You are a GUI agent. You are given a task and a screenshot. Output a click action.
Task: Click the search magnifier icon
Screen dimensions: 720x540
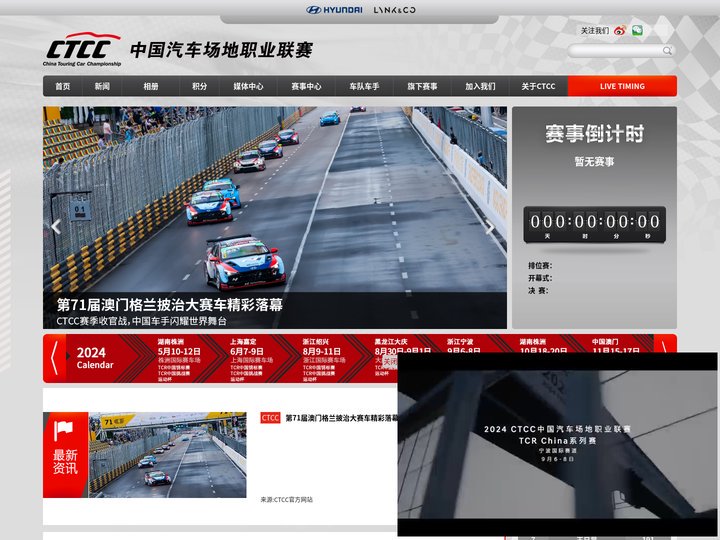[667, 51]
